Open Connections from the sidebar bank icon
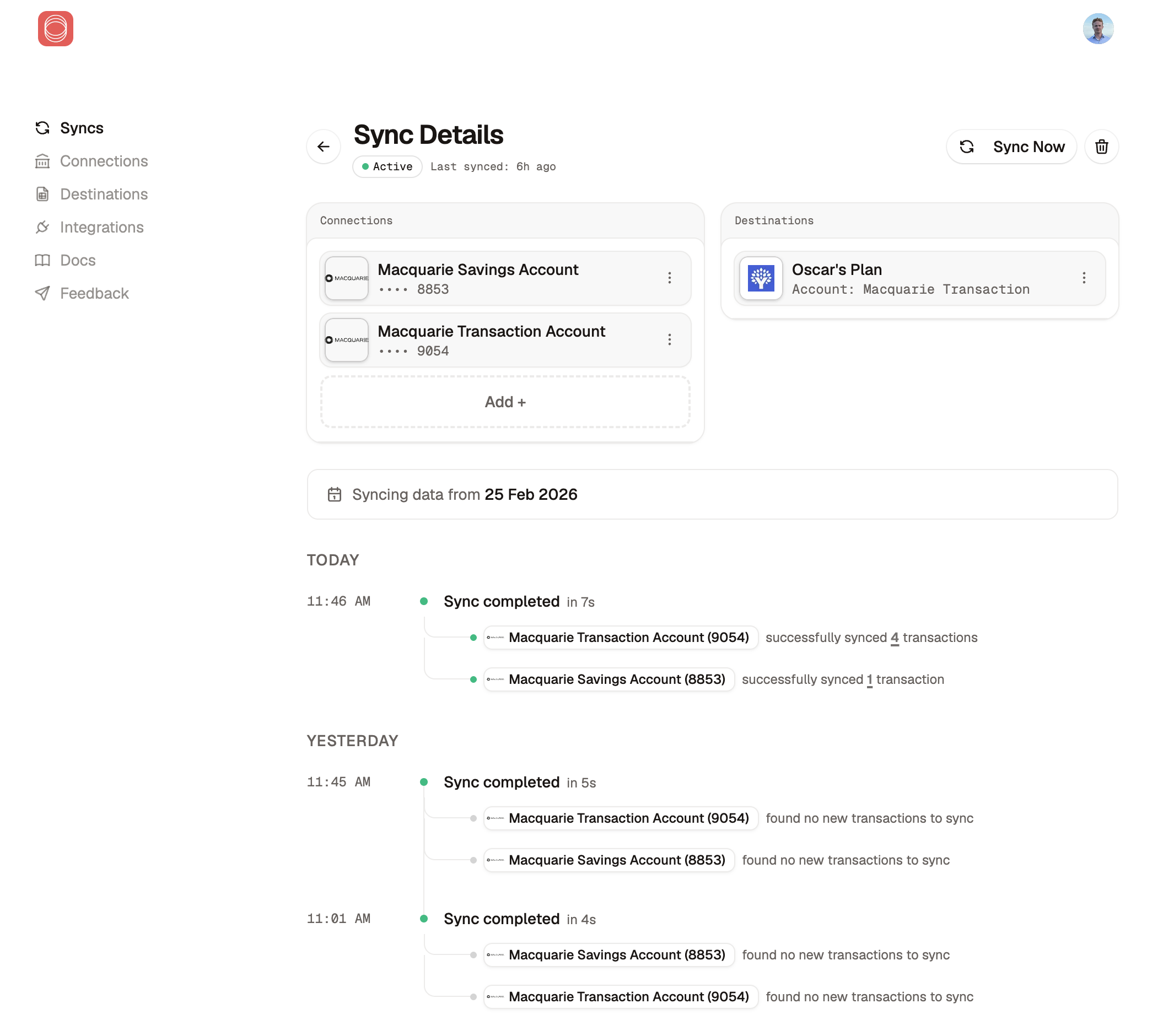The width and height of the screenshot is (1163, 1036). [42, 161]
